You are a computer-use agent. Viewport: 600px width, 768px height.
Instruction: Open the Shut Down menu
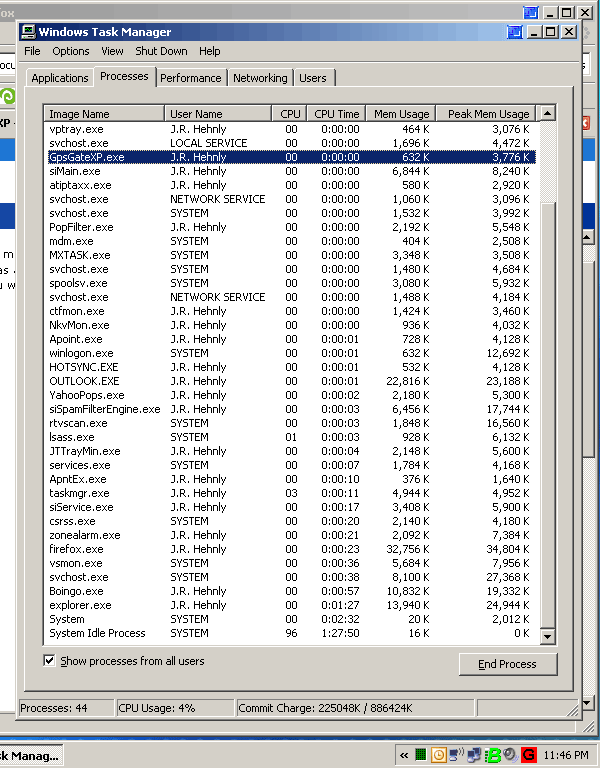point(161,51)
